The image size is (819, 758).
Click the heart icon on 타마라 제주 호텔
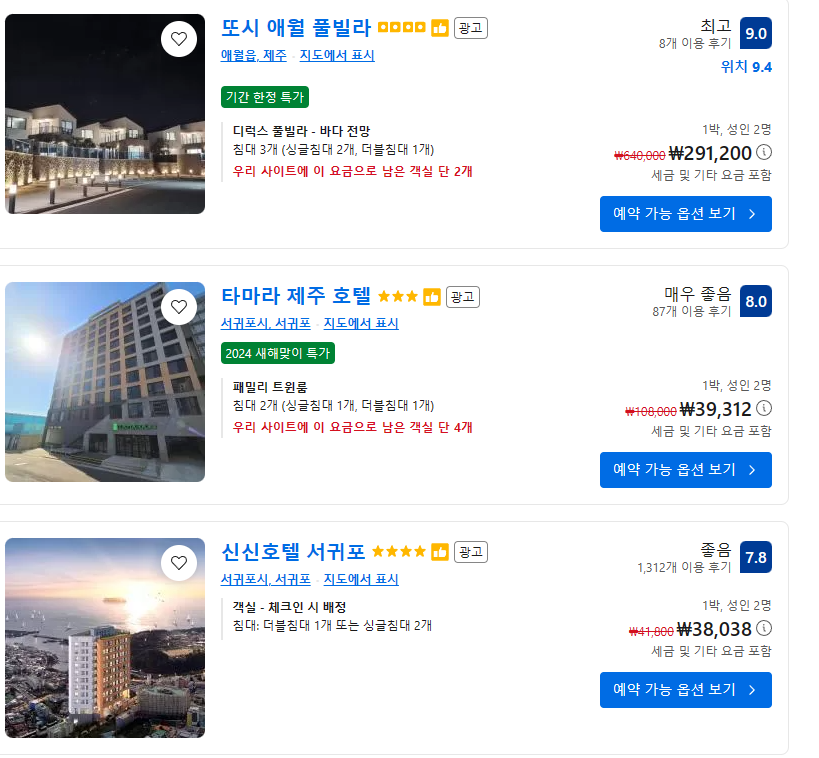[x=180, y=308]
